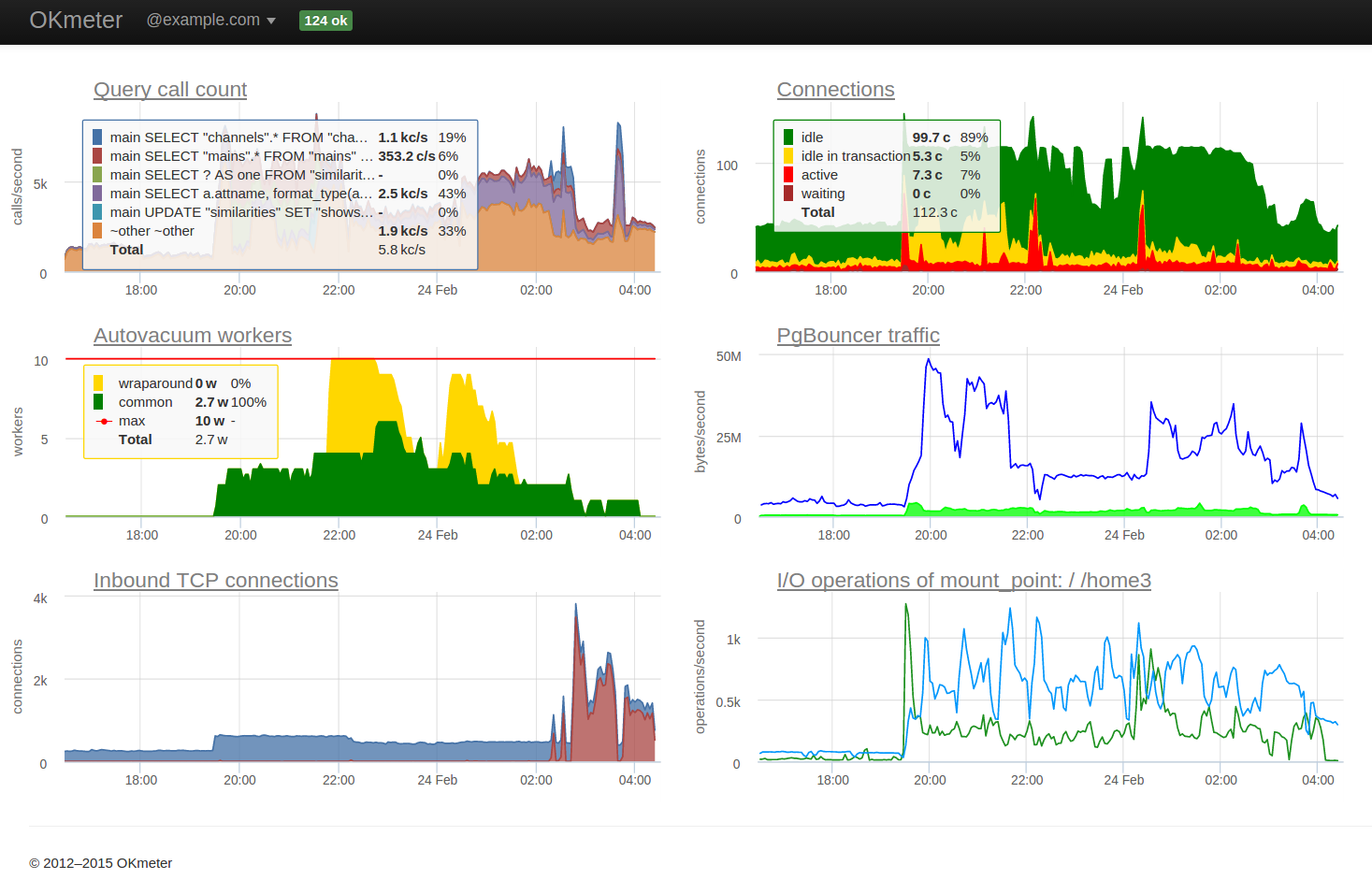Click the dark red waiting legend swatch

[x=788, y=194]
